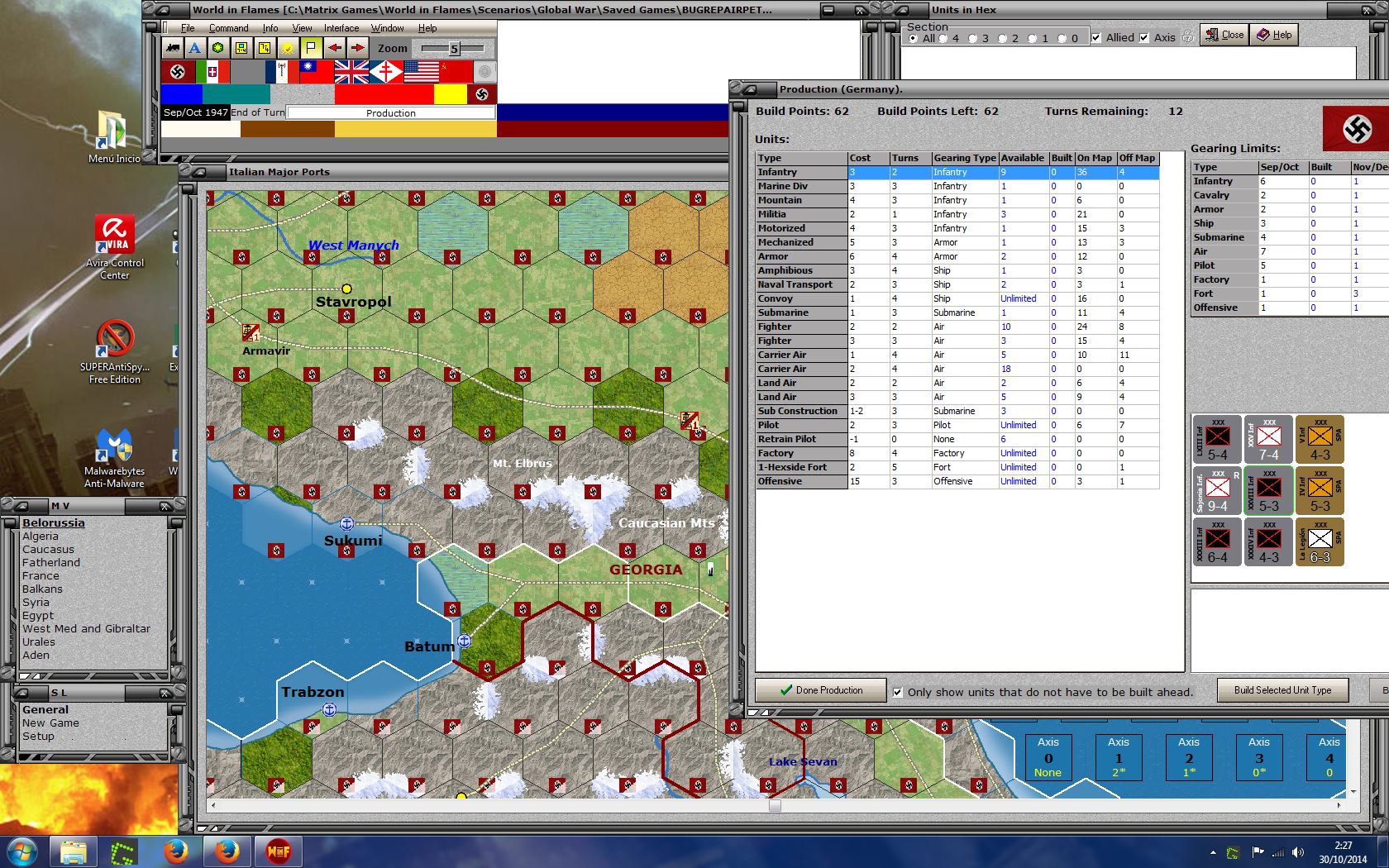
Task: Select the XXXIII Inf 6-4 unit counter
Action: 1217,541
